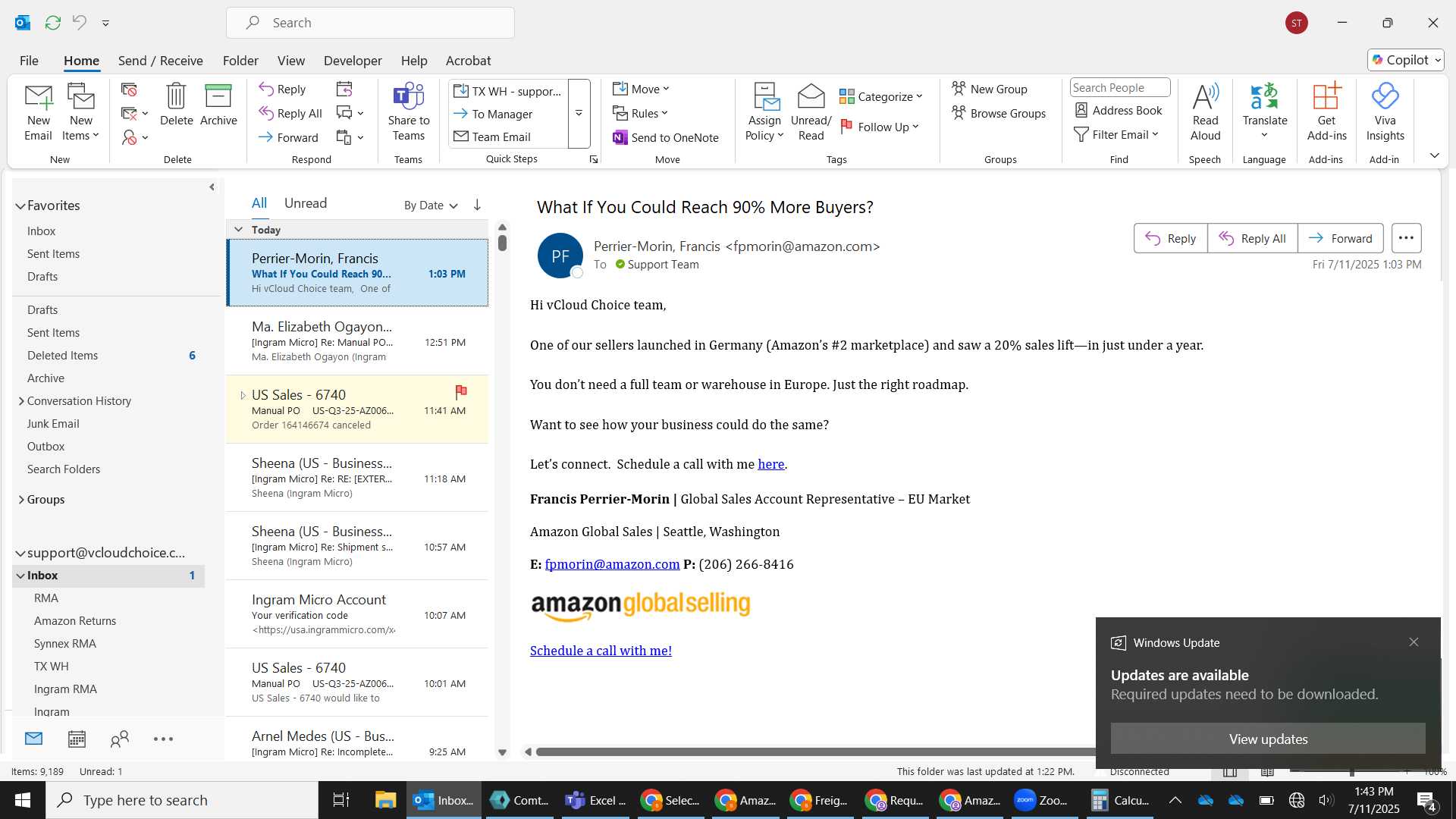Select the Amazon Returns folder
The image size is (1456, 819).
tap(75, 621)
